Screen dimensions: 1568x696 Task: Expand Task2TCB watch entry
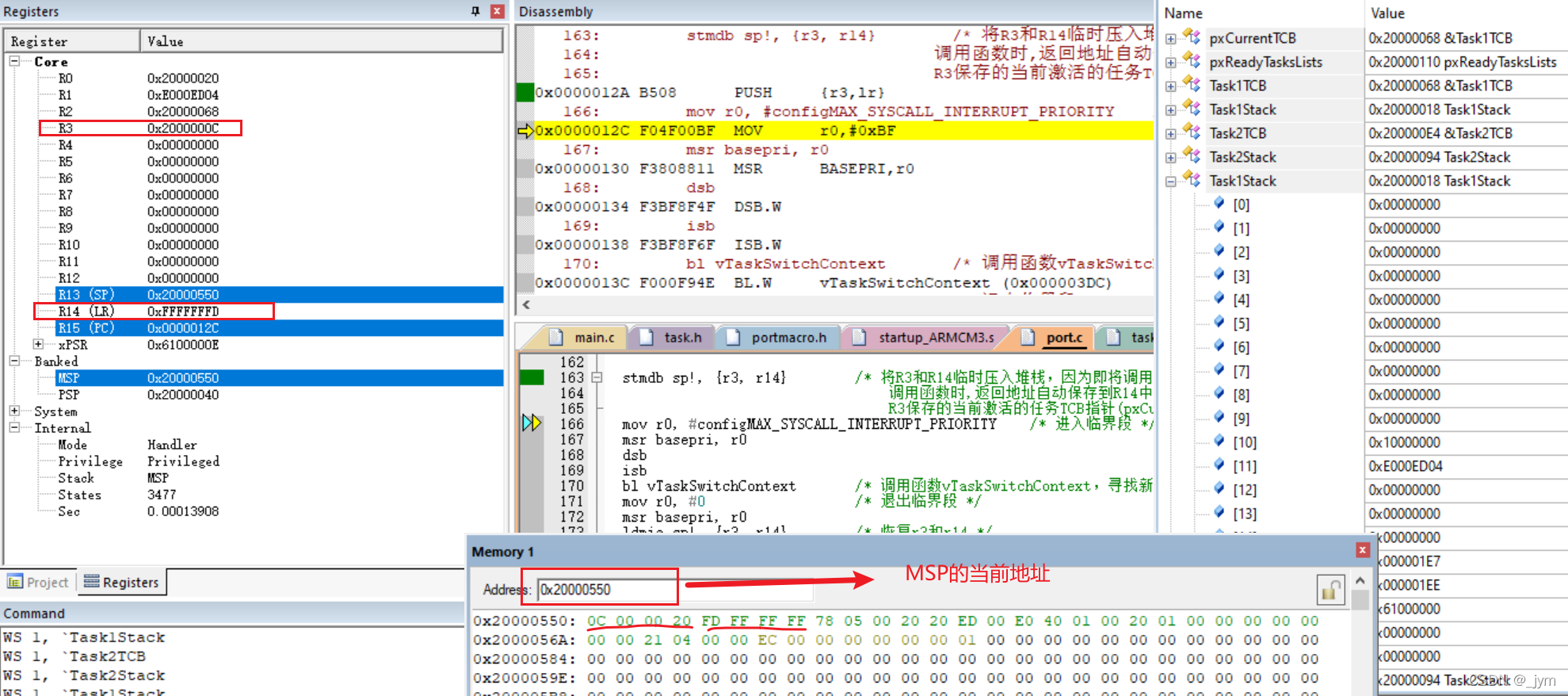(1171, 133)
